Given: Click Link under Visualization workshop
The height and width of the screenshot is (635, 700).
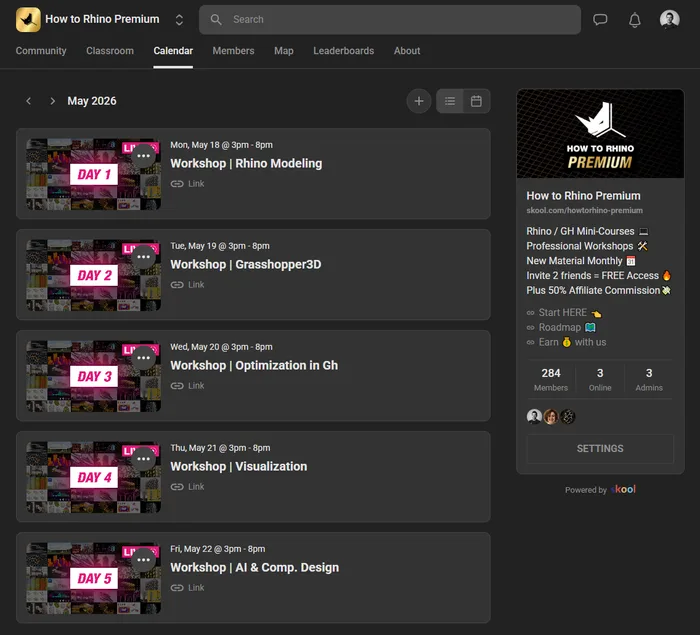Looking at the screenshot, I should (188, 486).
